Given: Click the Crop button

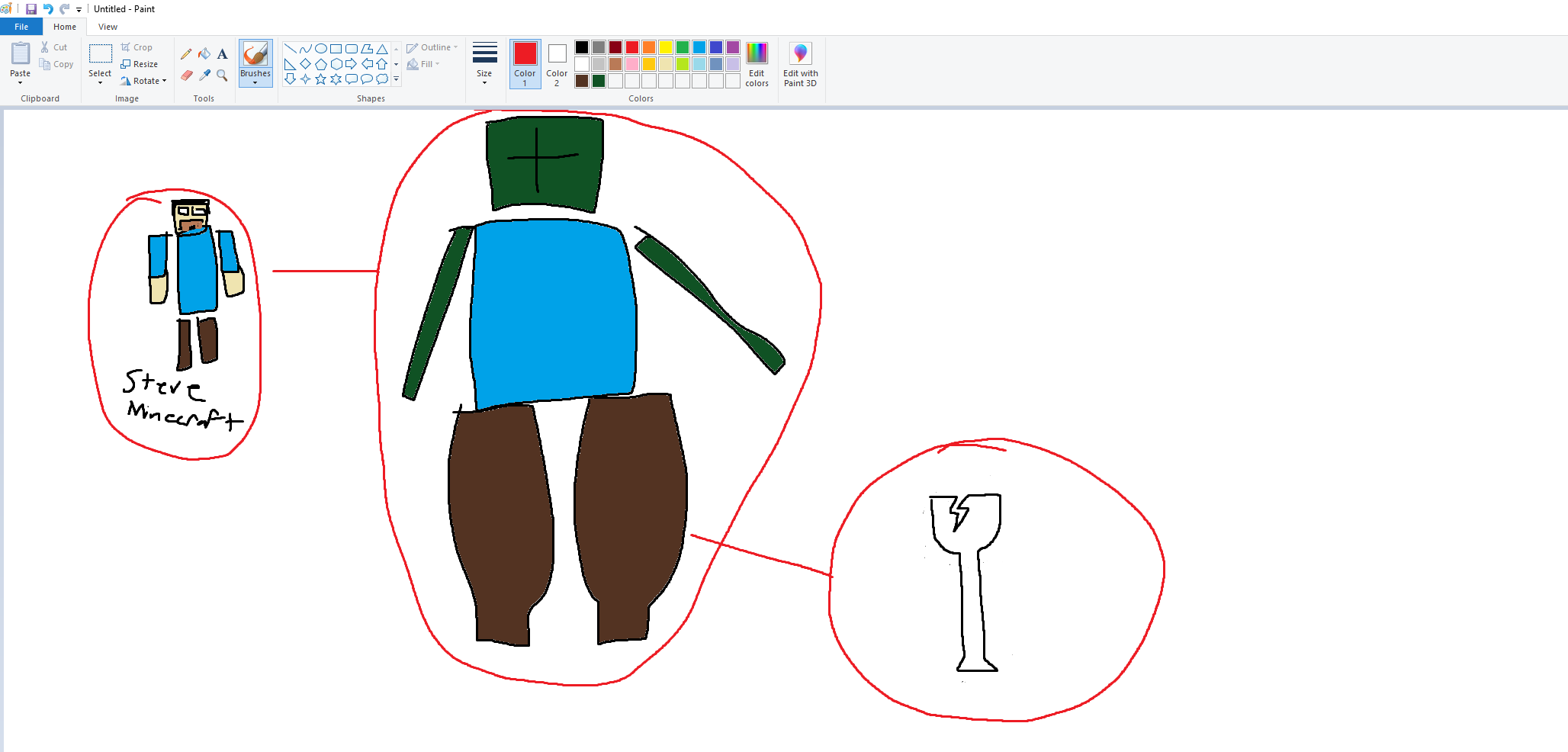Looking at the screenshot, I should (x=137, y=47).
